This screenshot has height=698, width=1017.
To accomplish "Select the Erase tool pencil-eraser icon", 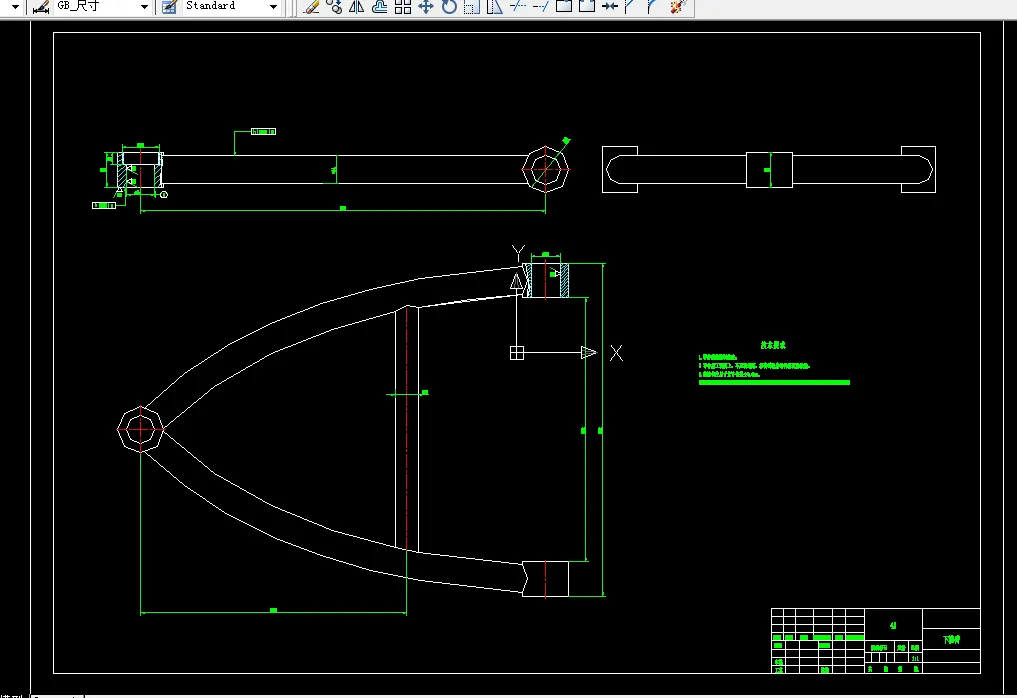I will tap(311, 6).
